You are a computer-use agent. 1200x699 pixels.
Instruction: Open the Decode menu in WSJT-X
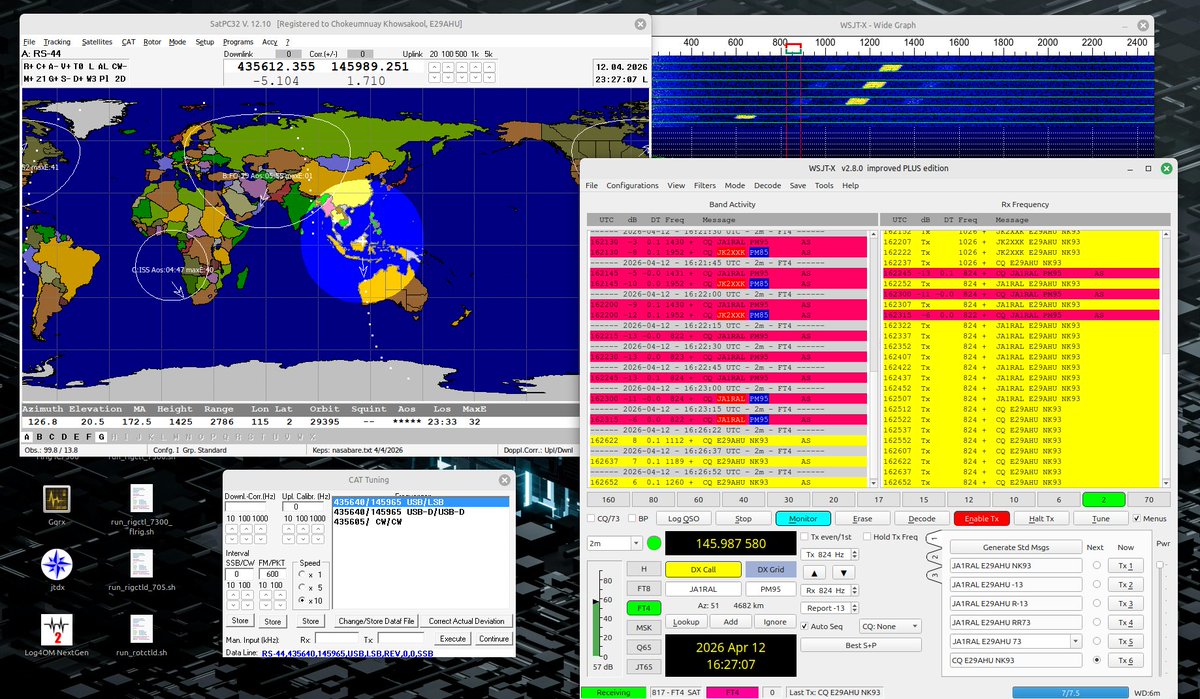coord(767,186)
